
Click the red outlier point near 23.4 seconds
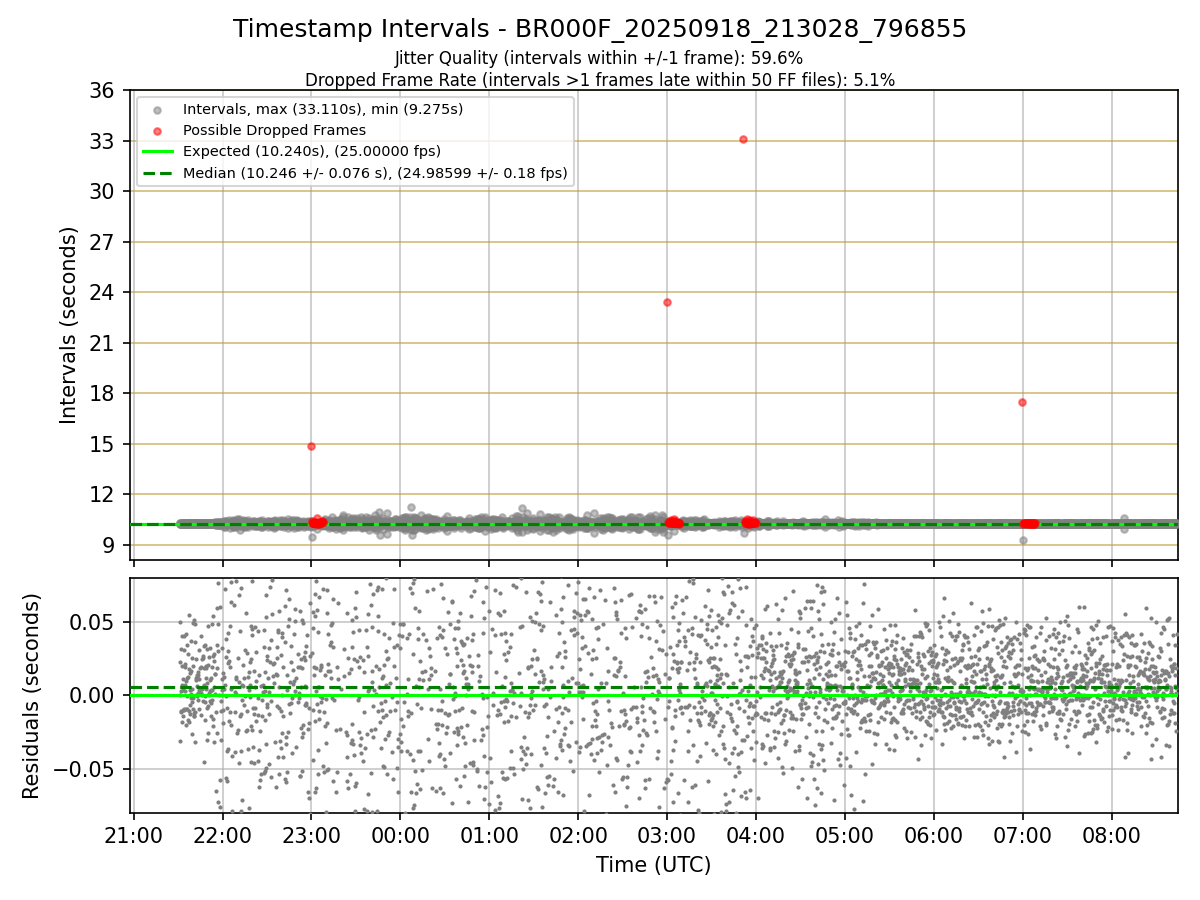(x=667, y=302)
